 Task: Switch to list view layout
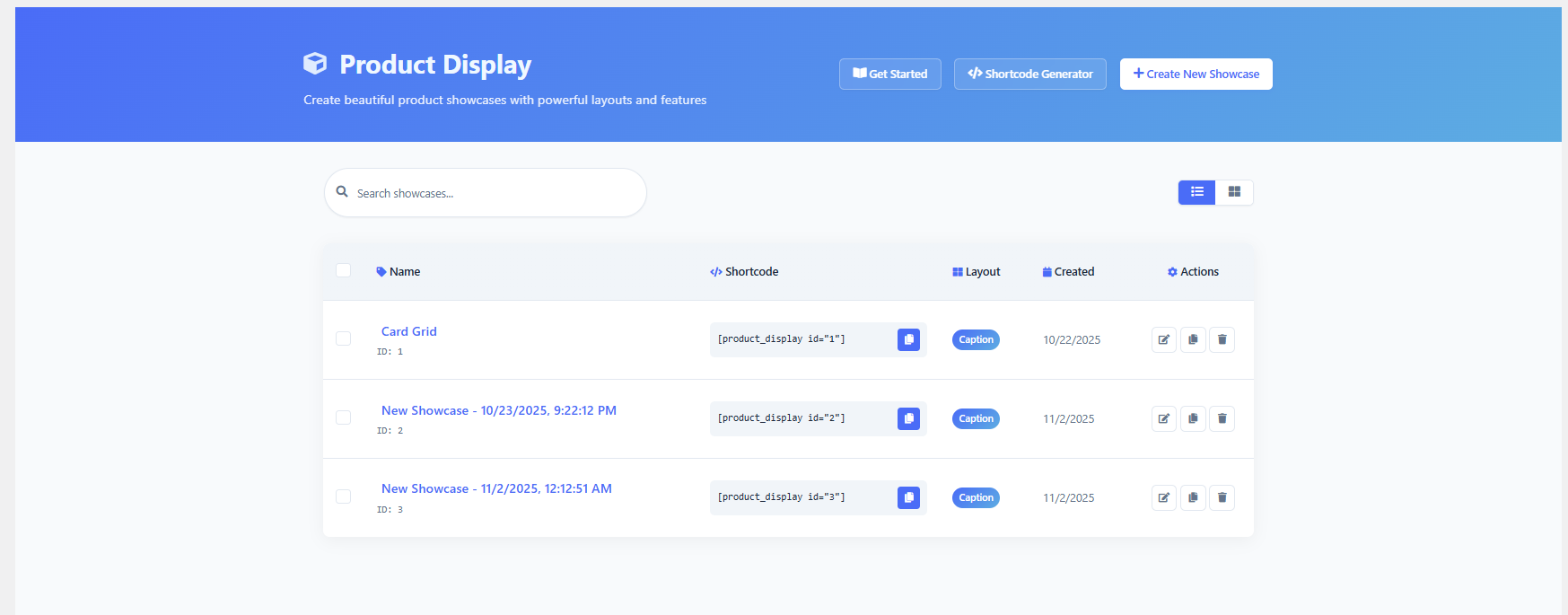(x=1196, y=192)
